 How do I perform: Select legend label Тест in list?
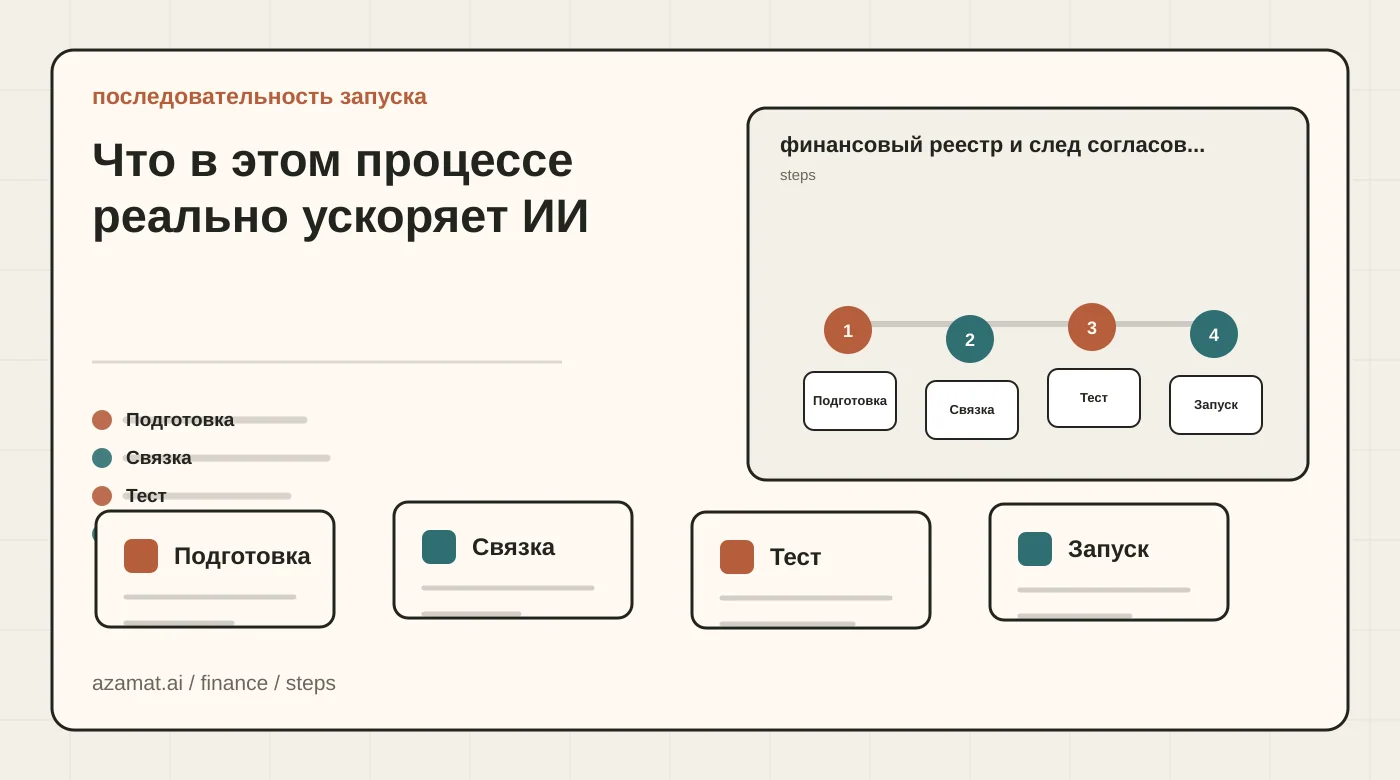coord(146,496)
